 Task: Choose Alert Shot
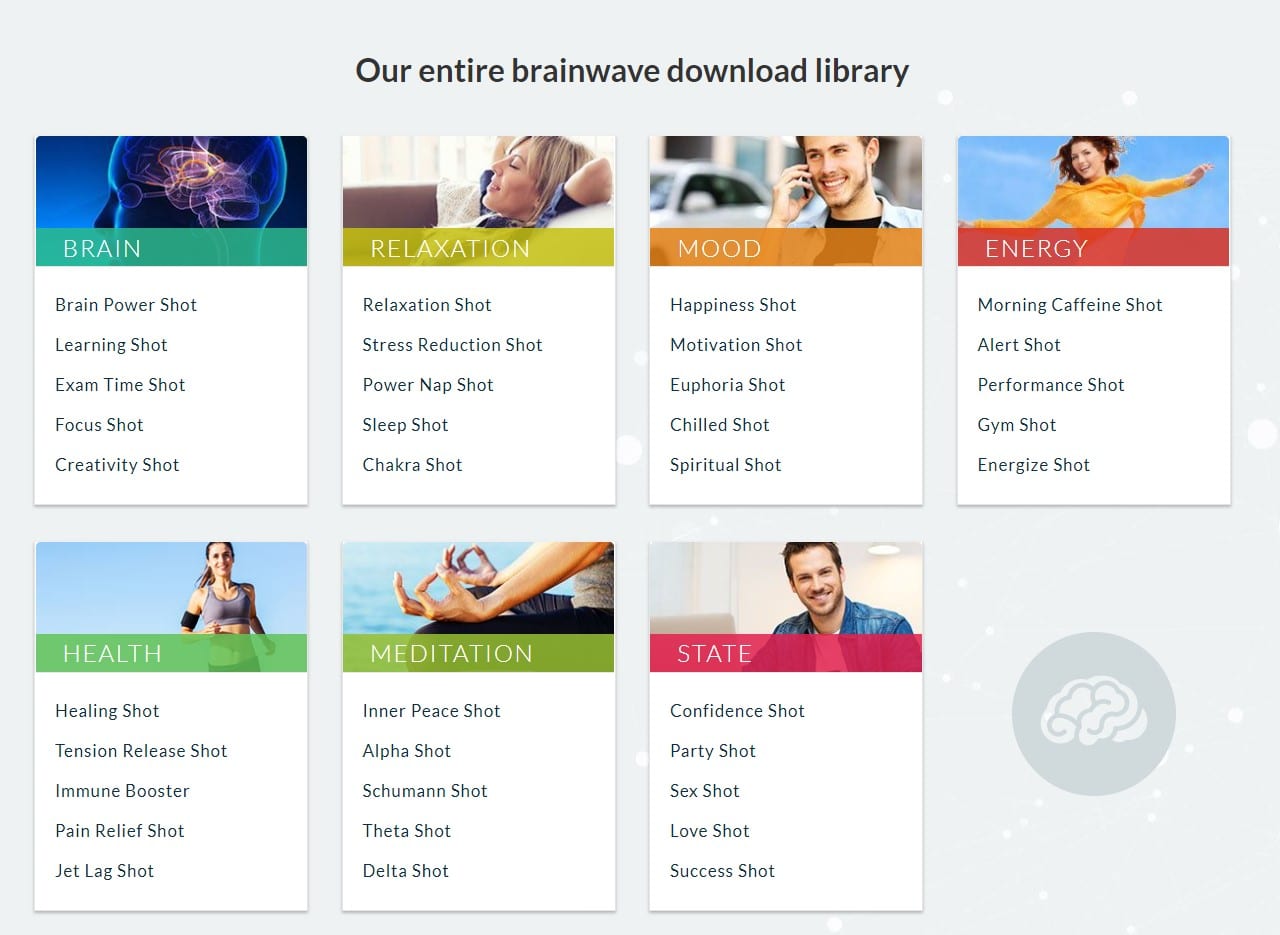click(x=1019, y=345)
